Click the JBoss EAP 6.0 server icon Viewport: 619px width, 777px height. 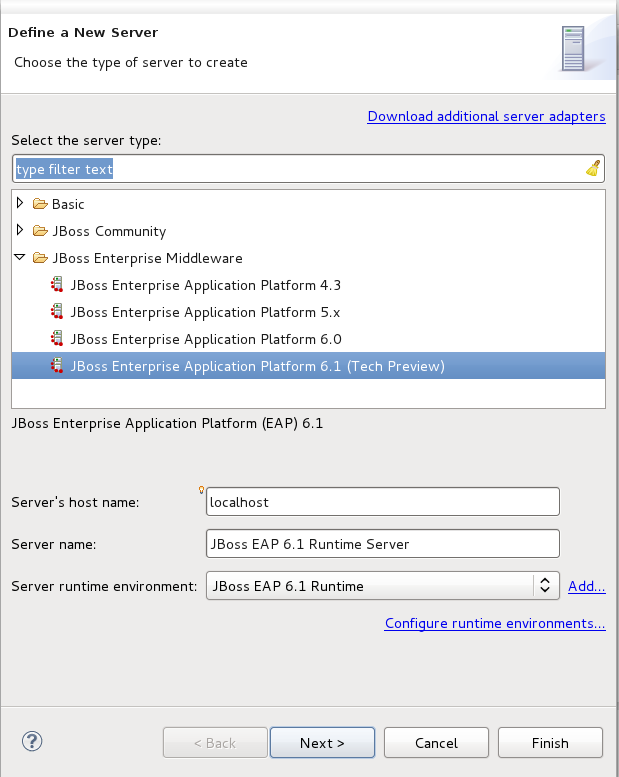click(57, 339)
